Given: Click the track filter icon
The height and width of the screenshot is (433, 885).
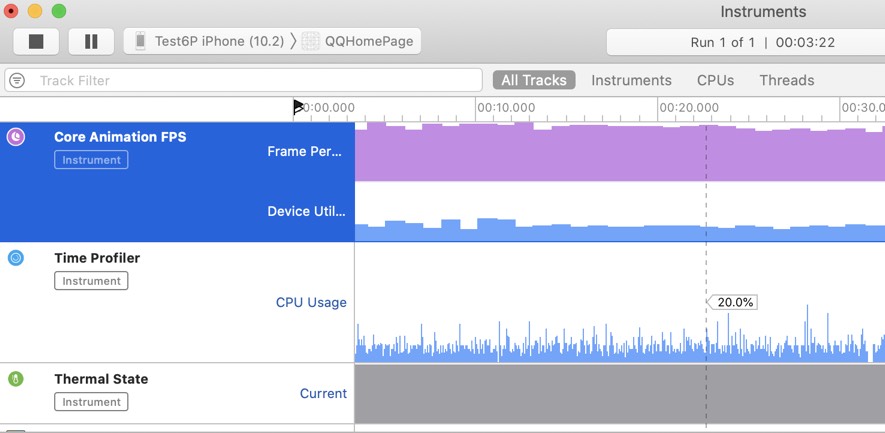Looking at the screenshot, I should coord(17,80).
